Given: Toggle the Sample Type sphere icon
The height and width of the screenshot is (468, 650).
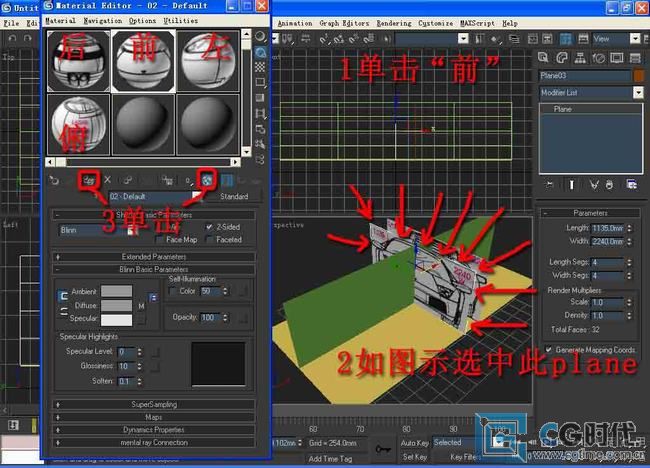Looking at the screenshot, I should 260,36.
